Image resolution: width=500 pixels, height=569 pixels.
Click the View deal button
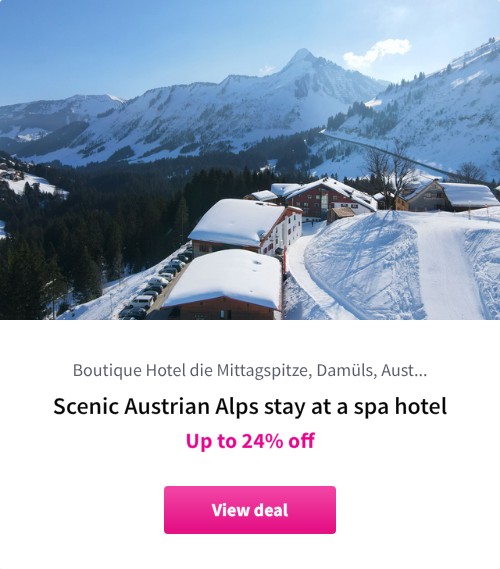click(x=250, y=510)
